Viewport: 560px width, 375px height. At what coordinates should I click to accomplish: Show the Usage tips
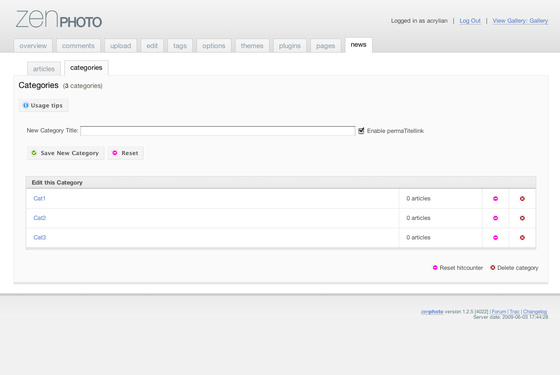tap(43, 105)
